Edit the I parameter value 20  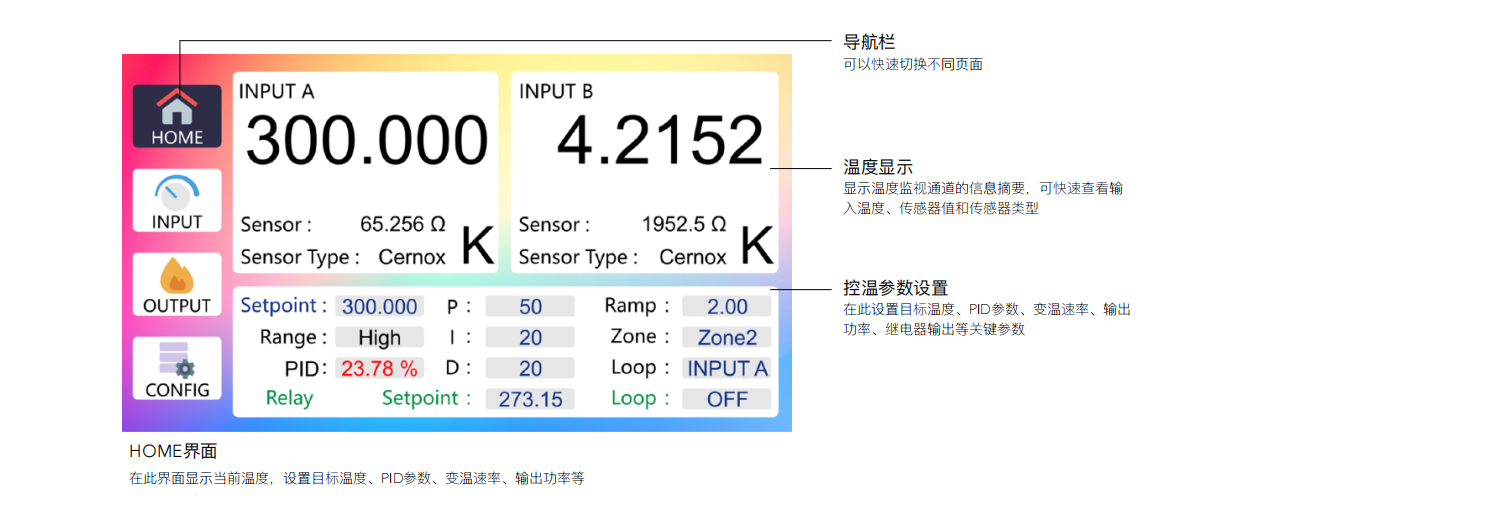(x=530, y=337)
